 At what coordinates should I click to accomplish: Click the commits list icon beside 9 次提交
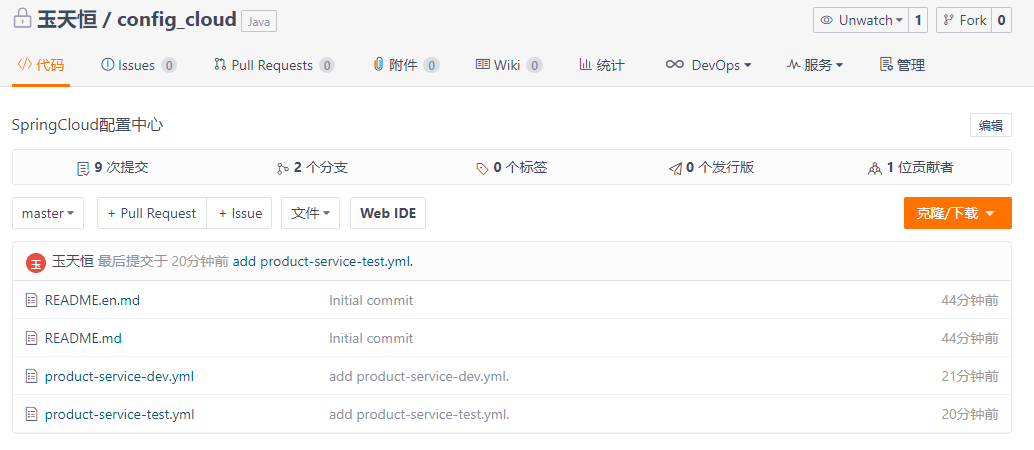click(x=83, y=168)
